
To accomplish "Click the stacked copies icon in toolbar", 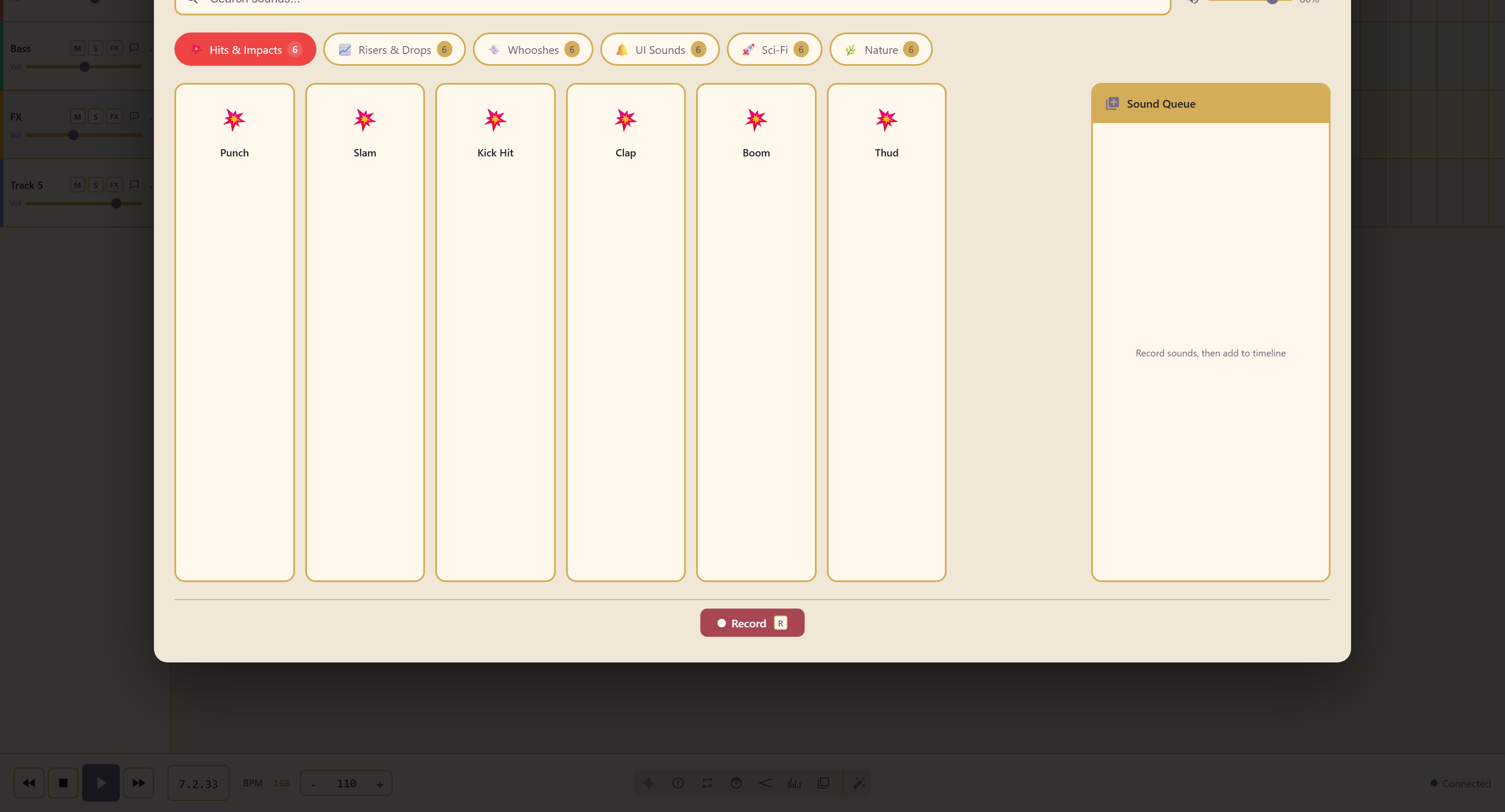I will coord(823,783).
